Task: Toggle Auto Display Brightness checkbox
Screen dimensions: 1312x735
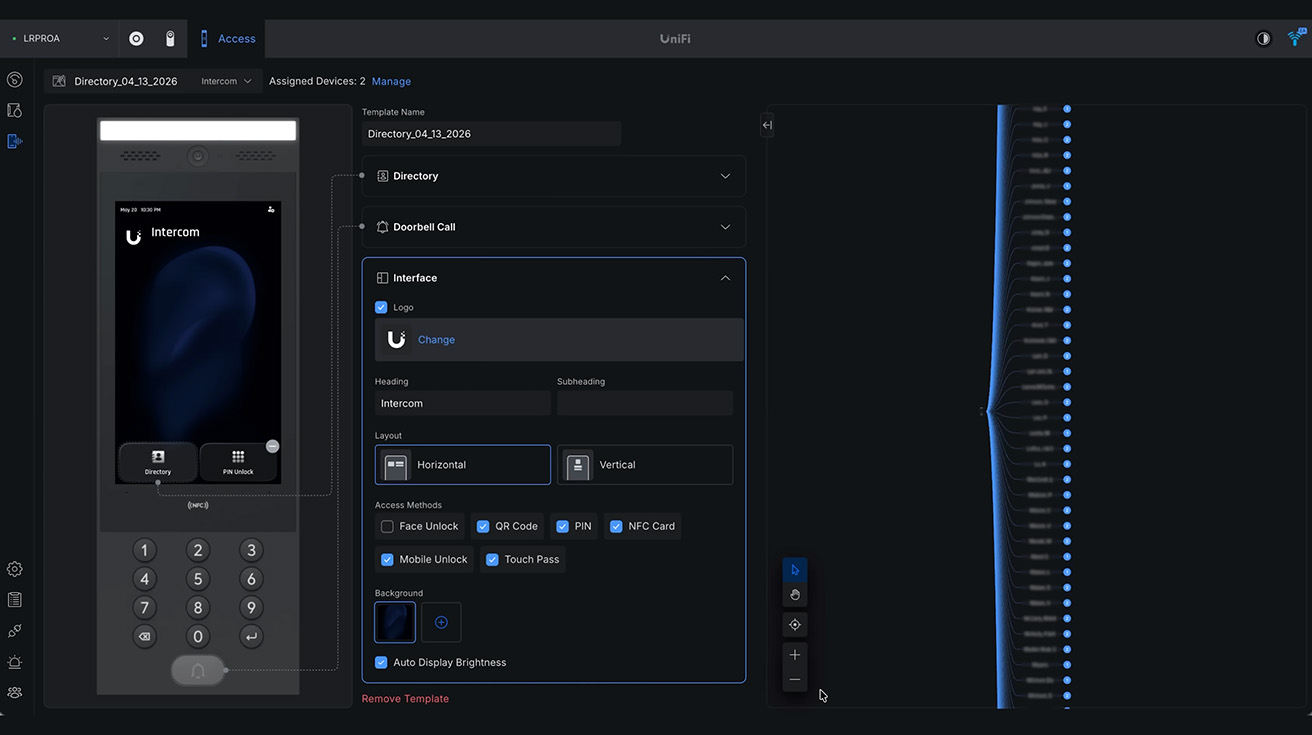Action: [381, 662]
